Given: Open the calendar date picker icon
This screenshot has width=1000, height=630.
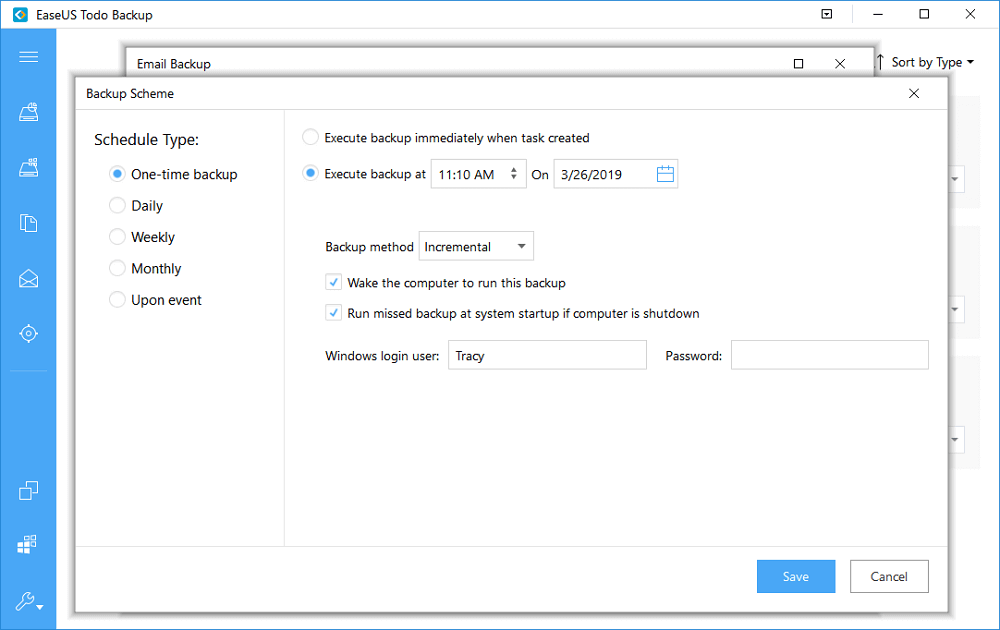Looking at the screenshot, I should (665, 174).
